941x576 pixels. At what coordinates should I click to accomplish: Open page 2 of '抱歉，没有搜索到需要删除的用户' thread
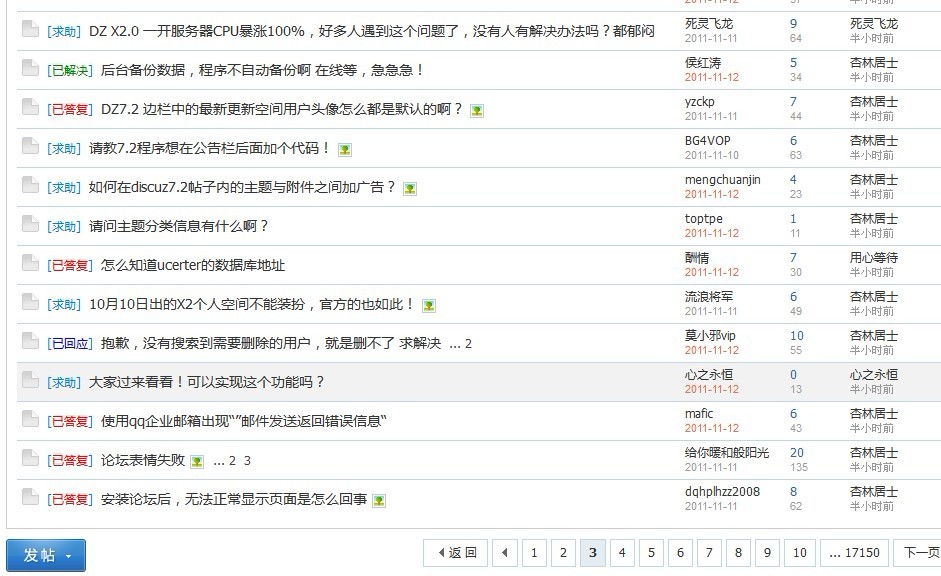click(468, 344)
